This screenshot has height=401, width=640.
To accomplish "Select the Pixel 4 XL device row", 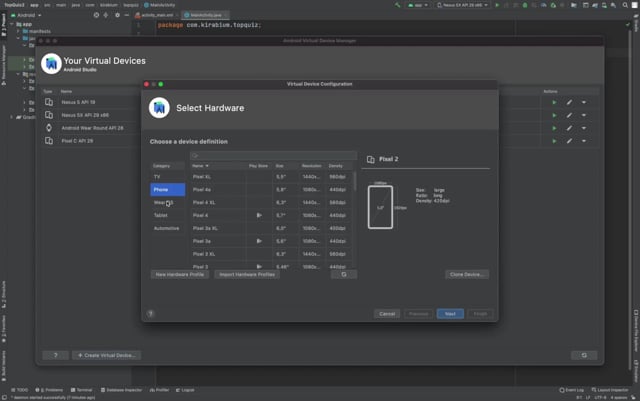I will coord(271,203).
